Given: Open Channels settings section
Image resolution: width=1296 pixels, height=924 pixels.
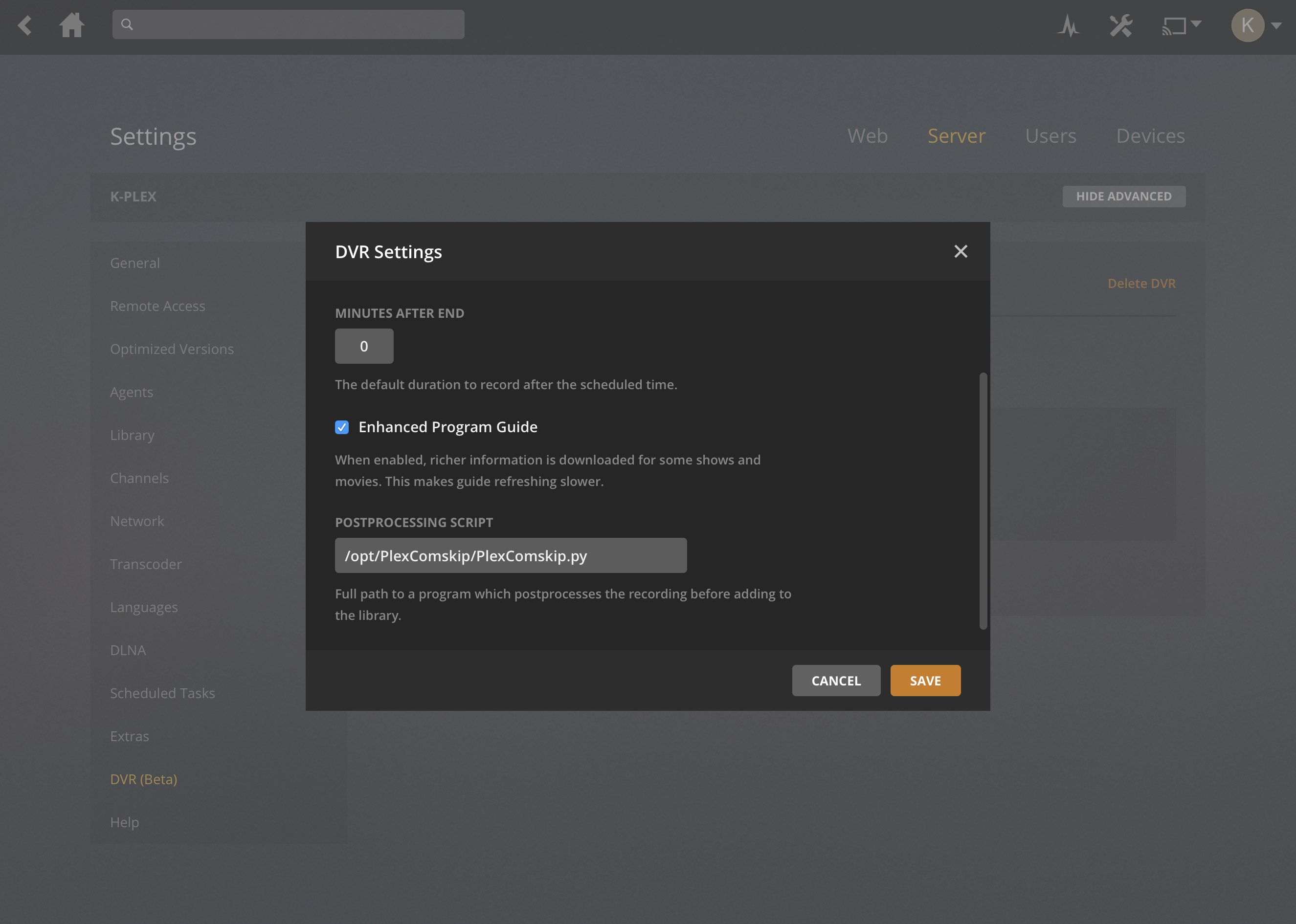Looking at the screenshot, I should 139,478.
